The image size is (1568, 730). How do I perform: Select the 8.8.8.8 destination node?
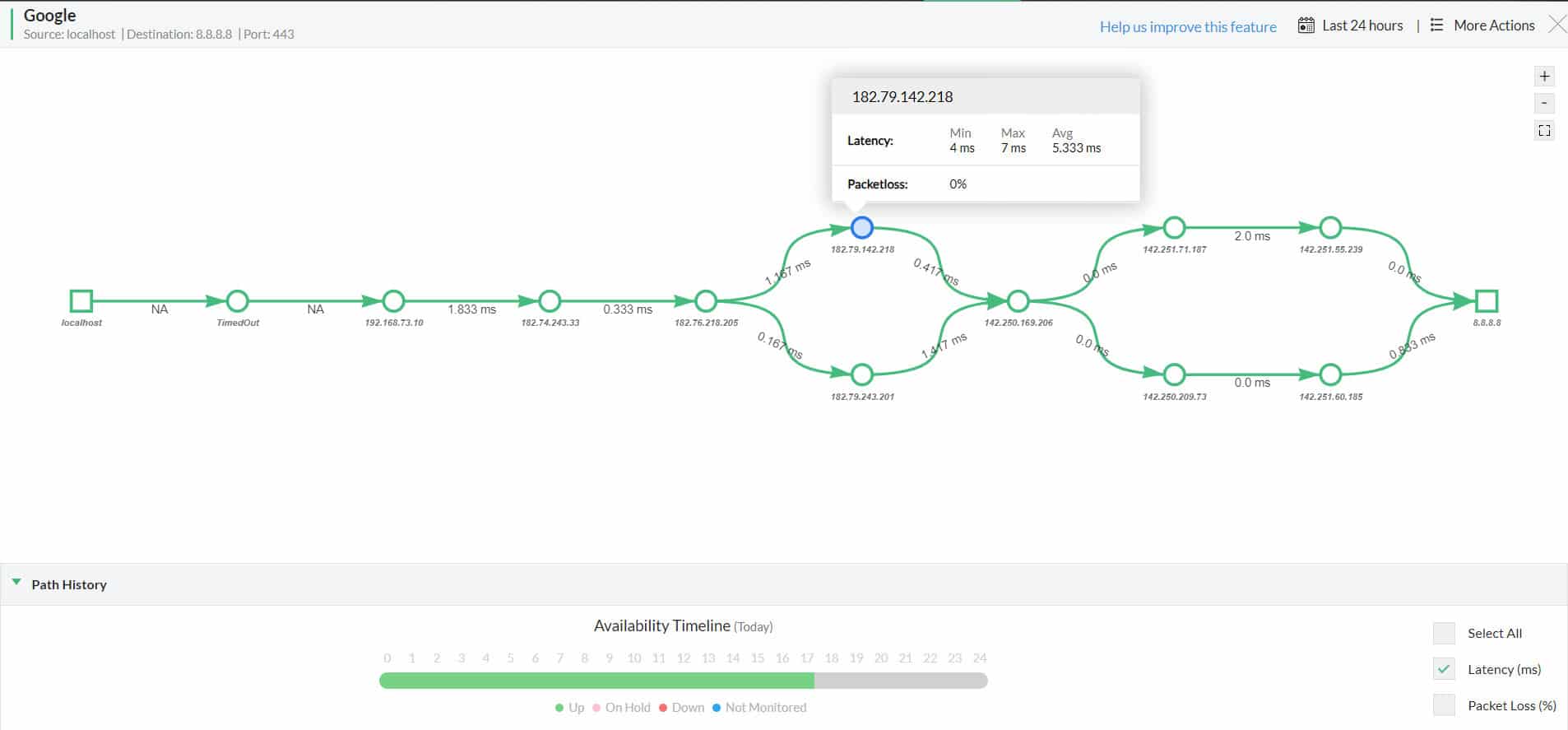coord(1487,301)
